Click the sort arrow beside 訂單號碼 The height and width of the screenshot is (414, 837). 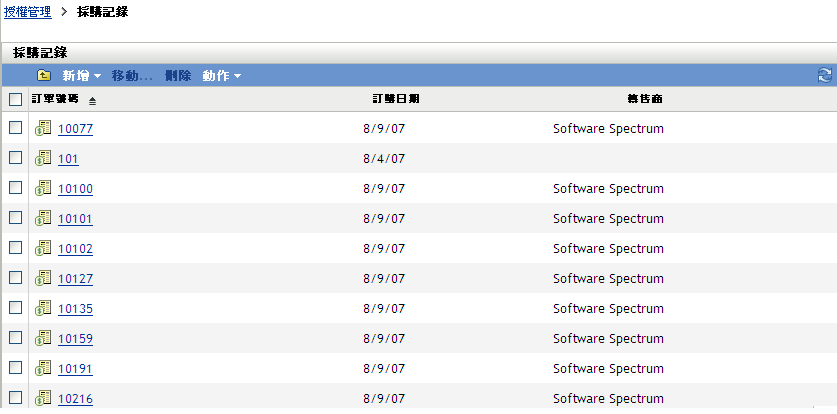click(92, 101)
